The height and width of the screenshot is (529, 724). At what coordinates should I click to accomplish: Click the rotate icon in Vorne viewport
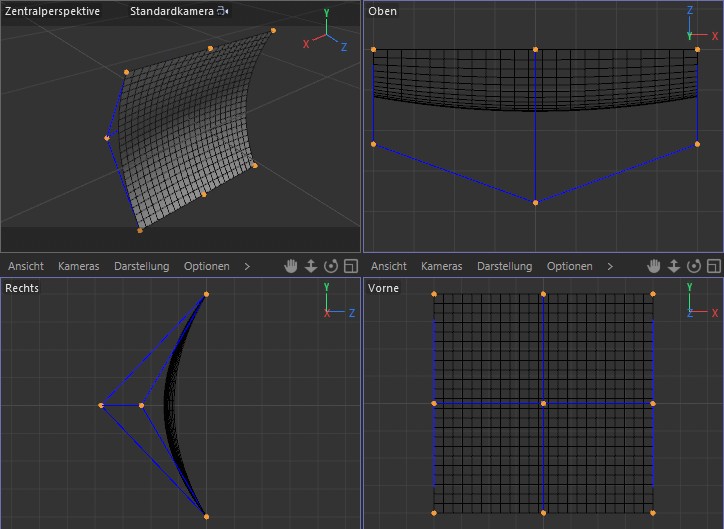pos(693,266)
